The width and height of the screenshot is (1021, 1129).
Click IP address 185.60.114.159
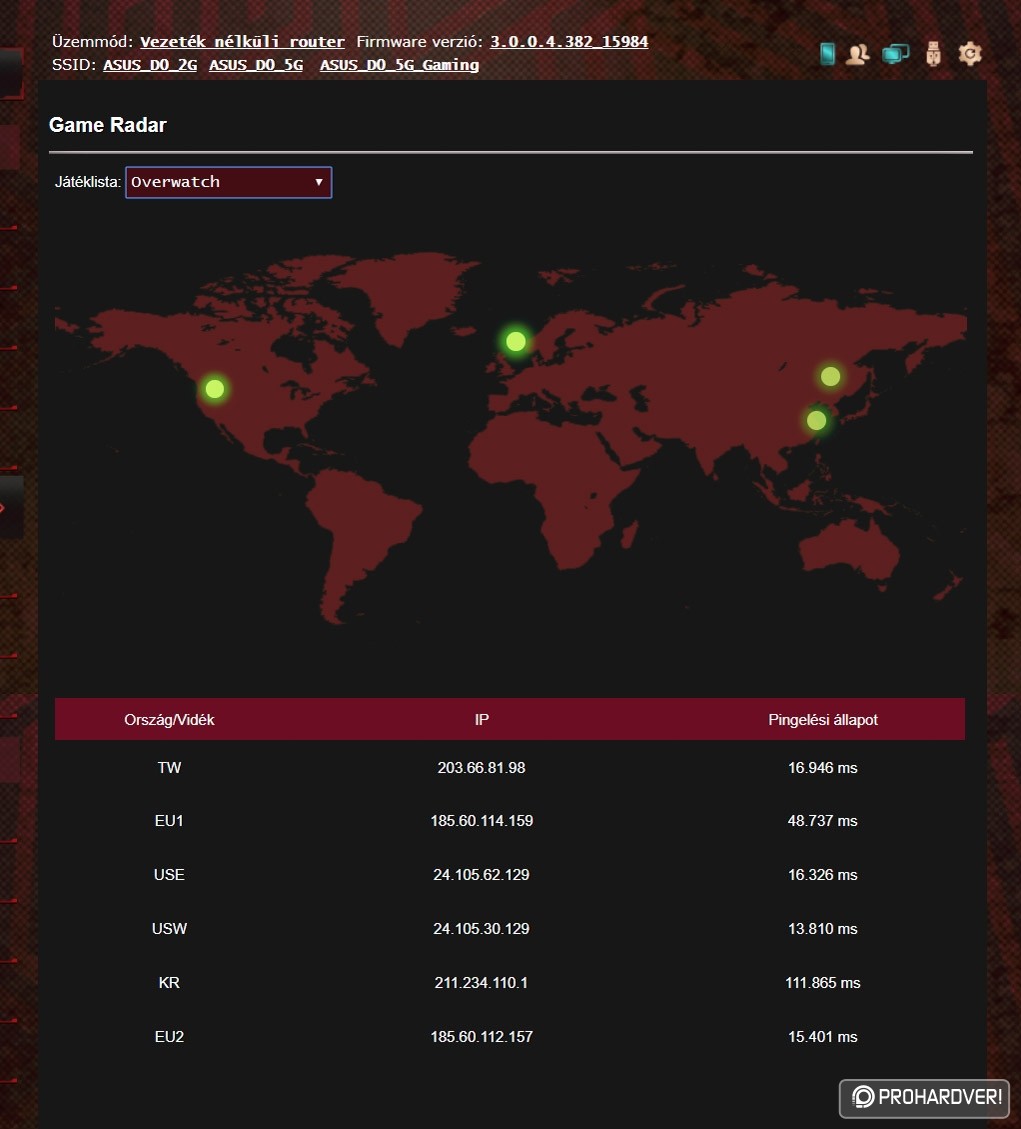tap(482, 821)
